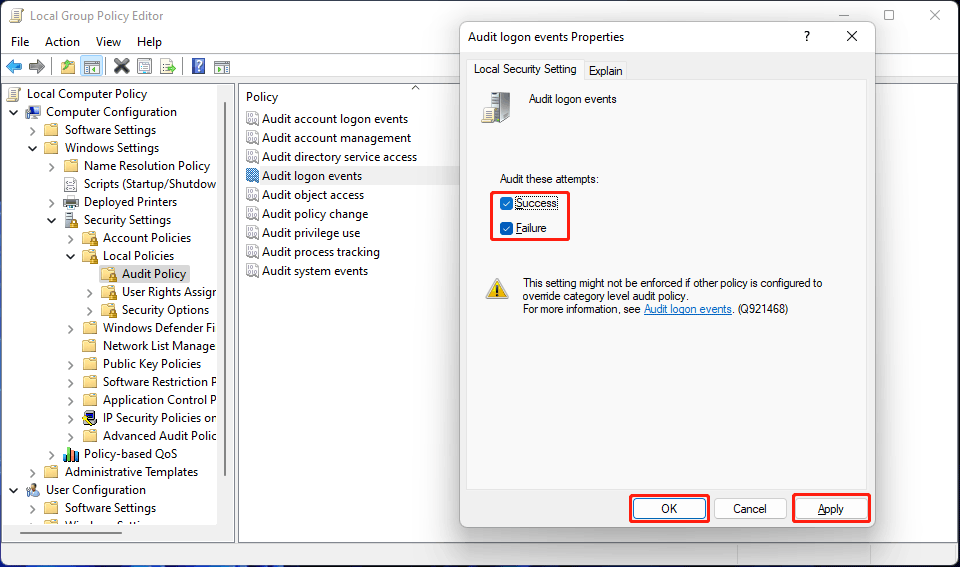Click the Scripts (Startup/Shutdown) icon

click(x=71, y=184)
